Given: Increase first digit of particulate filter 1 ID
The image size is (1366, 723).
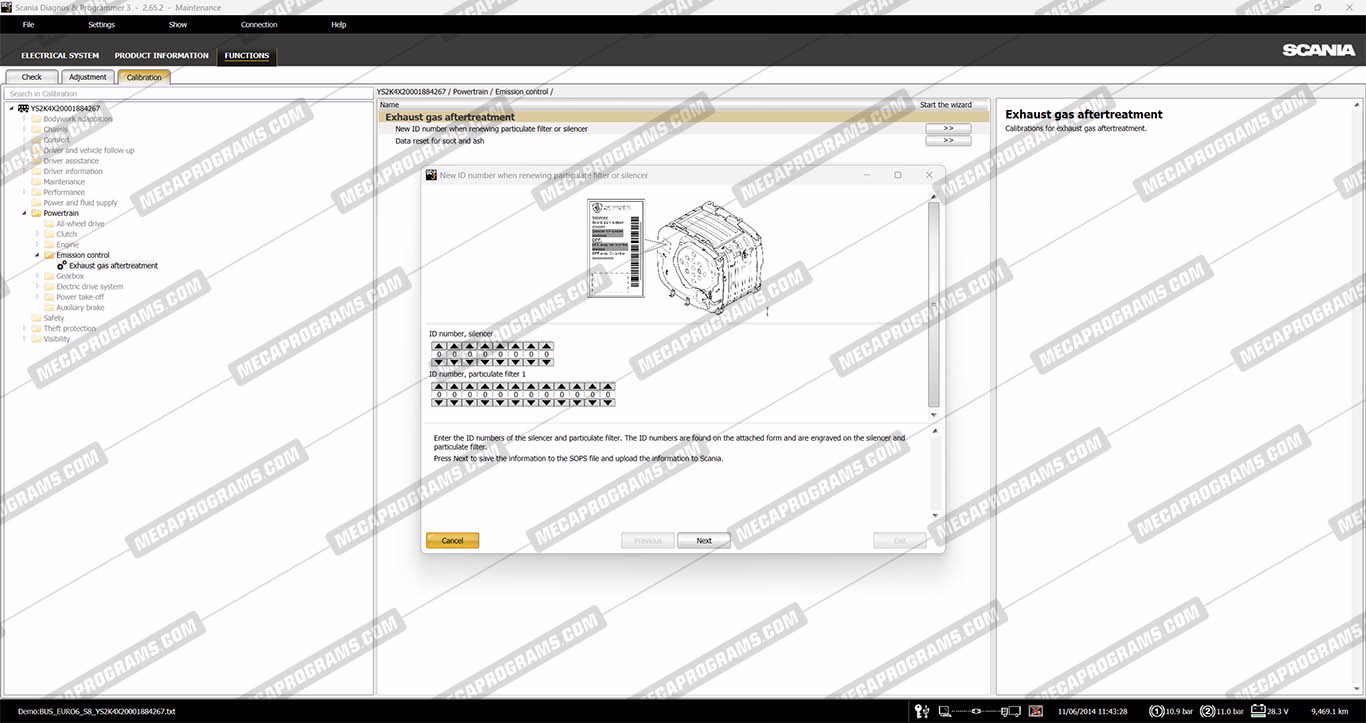Looking at the screenshot, I should point(439,386).
